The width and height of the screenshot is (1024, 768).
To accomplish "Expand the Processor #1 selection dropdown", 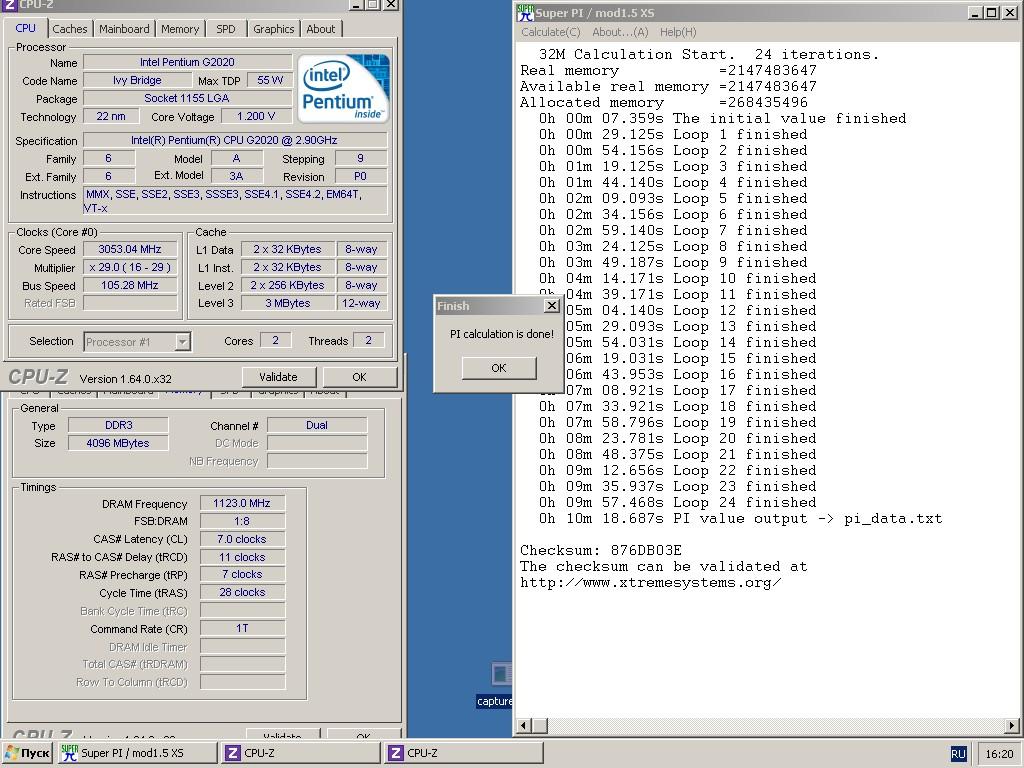I will tap(183, 342).
